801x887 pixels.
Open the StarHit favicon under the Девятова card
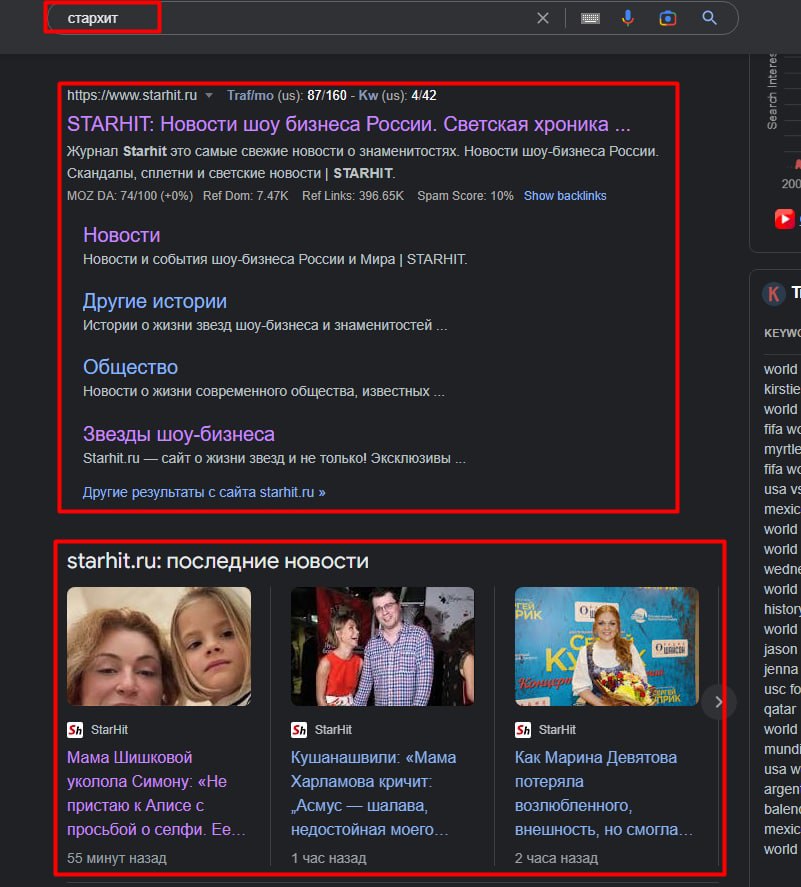tap(523, 730)
